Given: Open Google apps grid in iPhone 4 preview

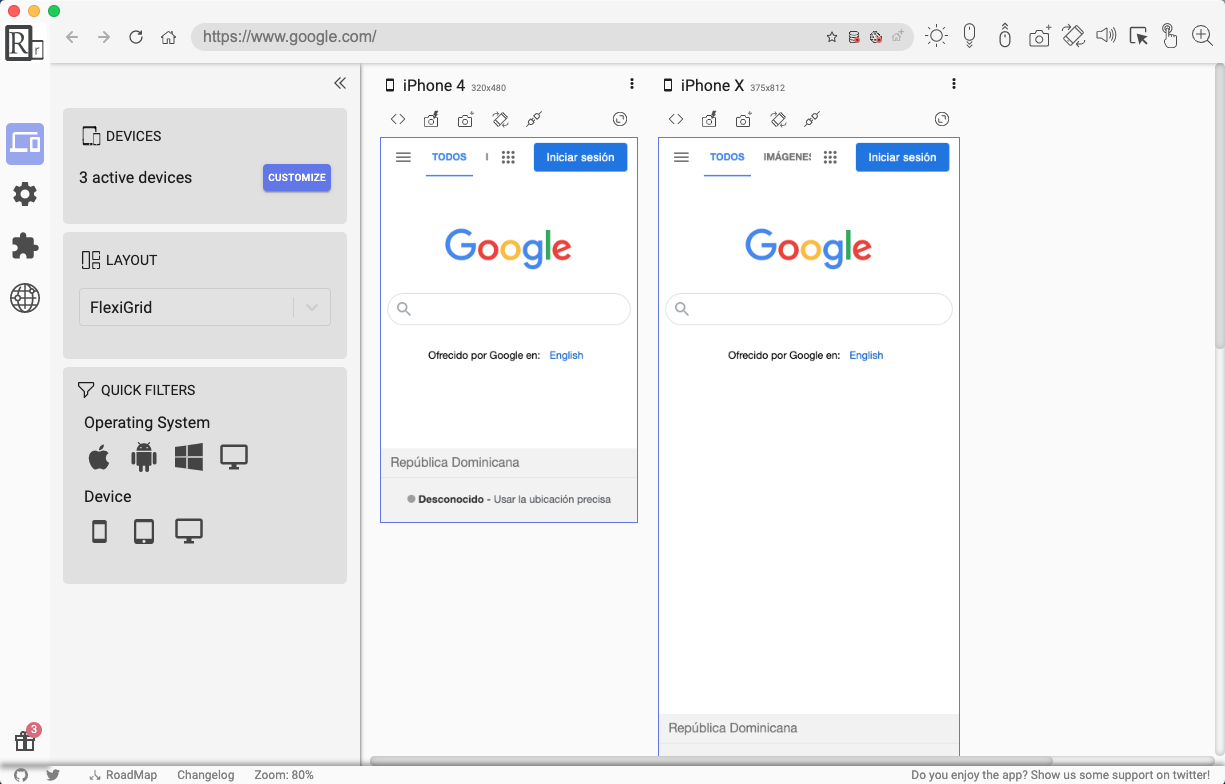Looking at the screenshot, I should (x=508, y=157).
